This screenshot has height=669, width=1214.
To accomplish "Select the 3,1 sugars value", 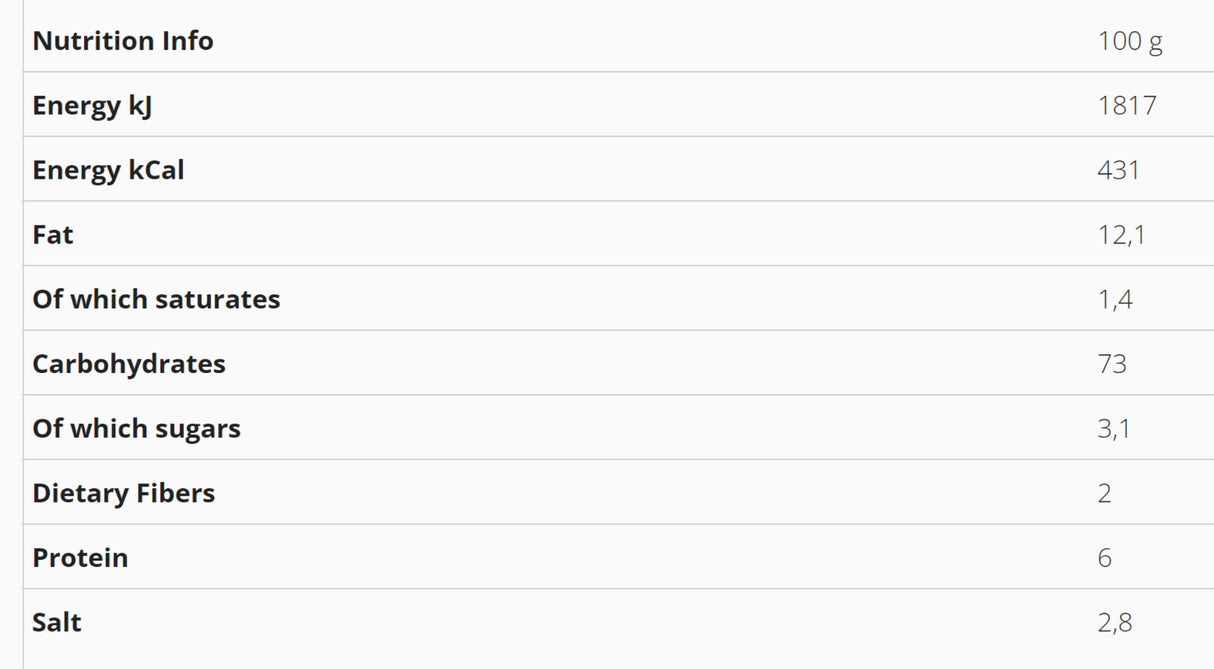I will (1114, 429).
